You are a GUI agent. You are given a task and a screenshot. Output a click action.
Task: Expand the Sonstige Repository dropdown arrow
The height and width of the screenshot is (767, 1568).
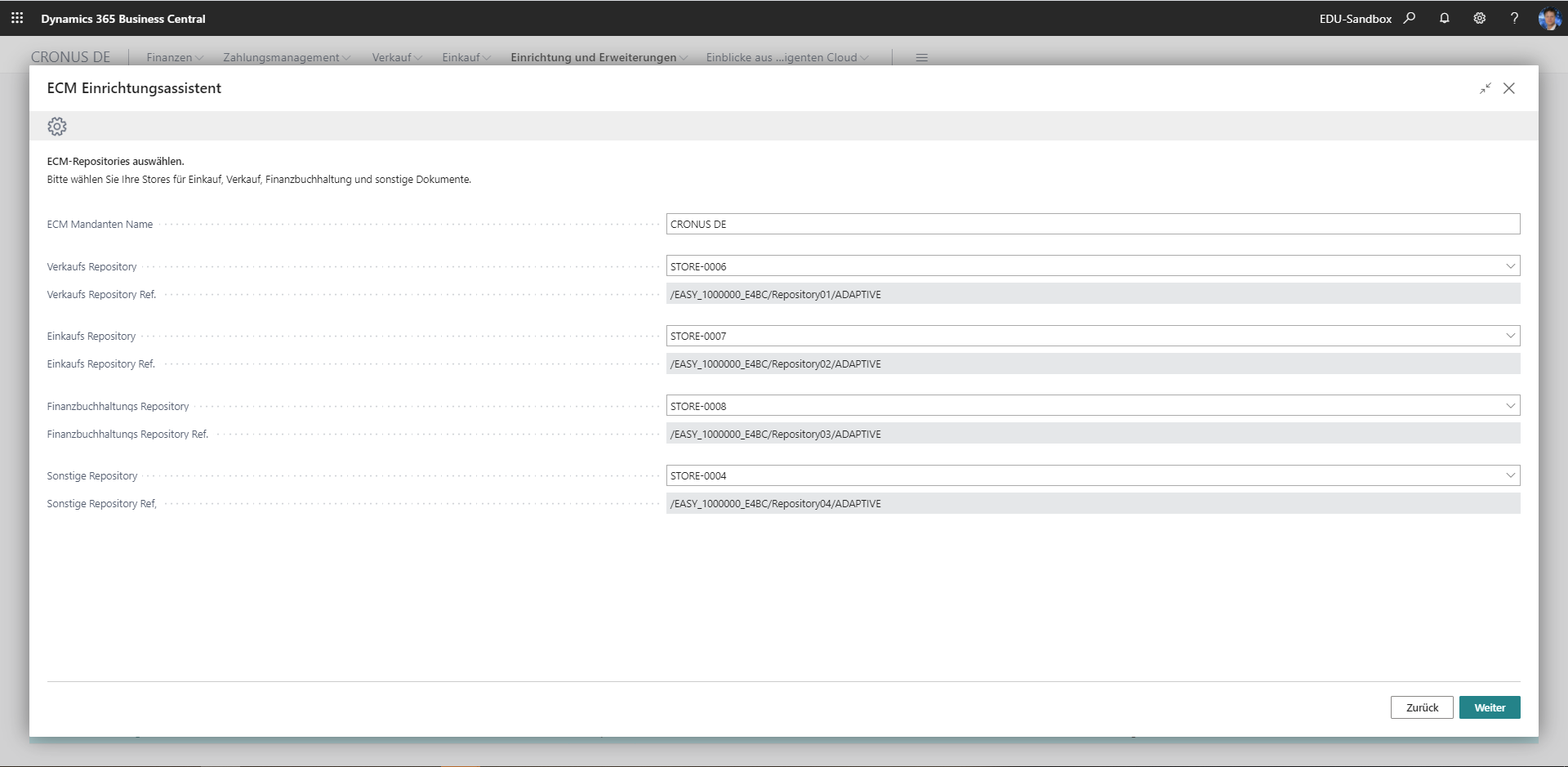(x=1510, y=475)
